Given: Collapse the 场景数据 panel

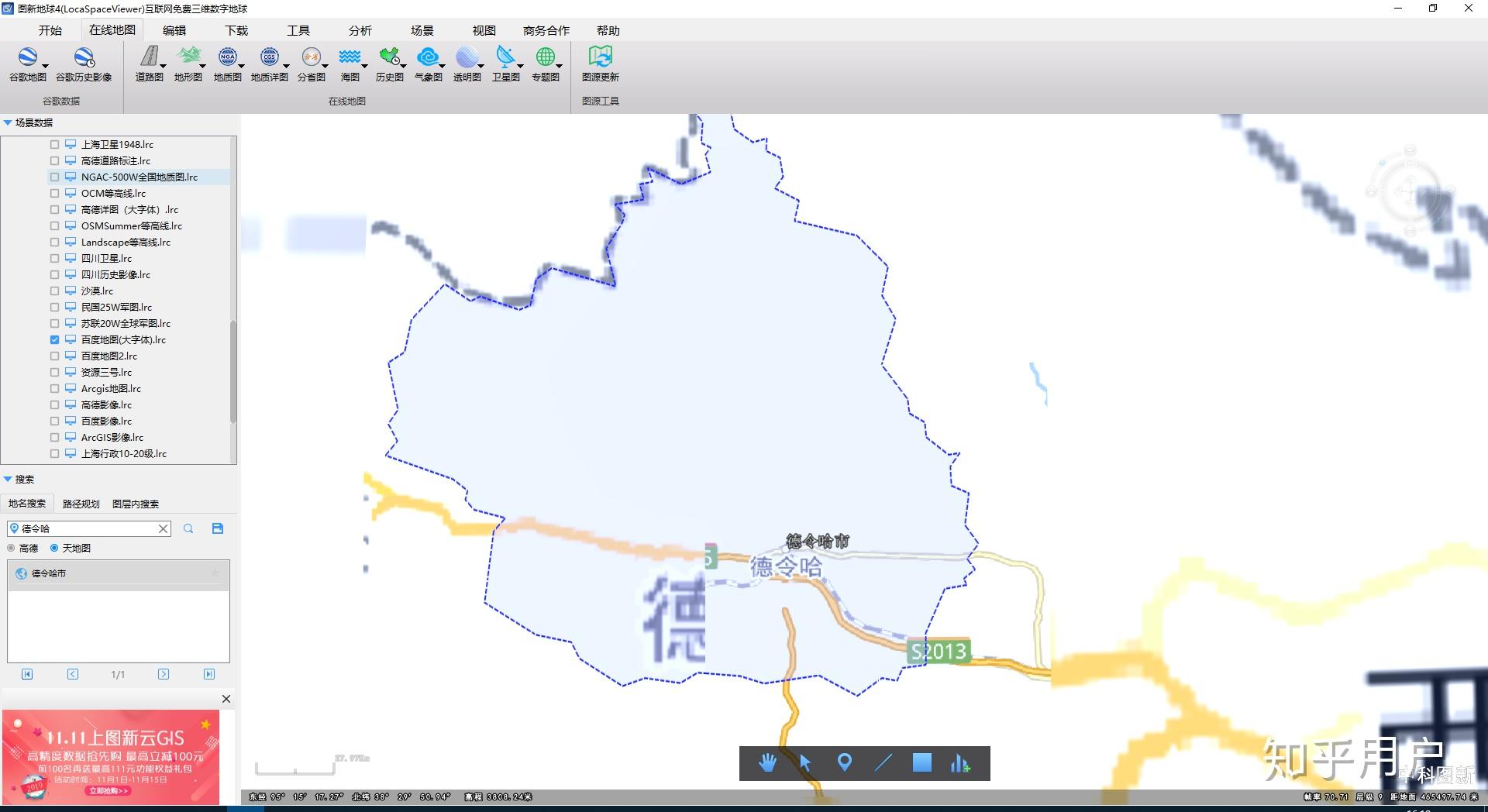Looking at the screenshot, I should 8,122.
